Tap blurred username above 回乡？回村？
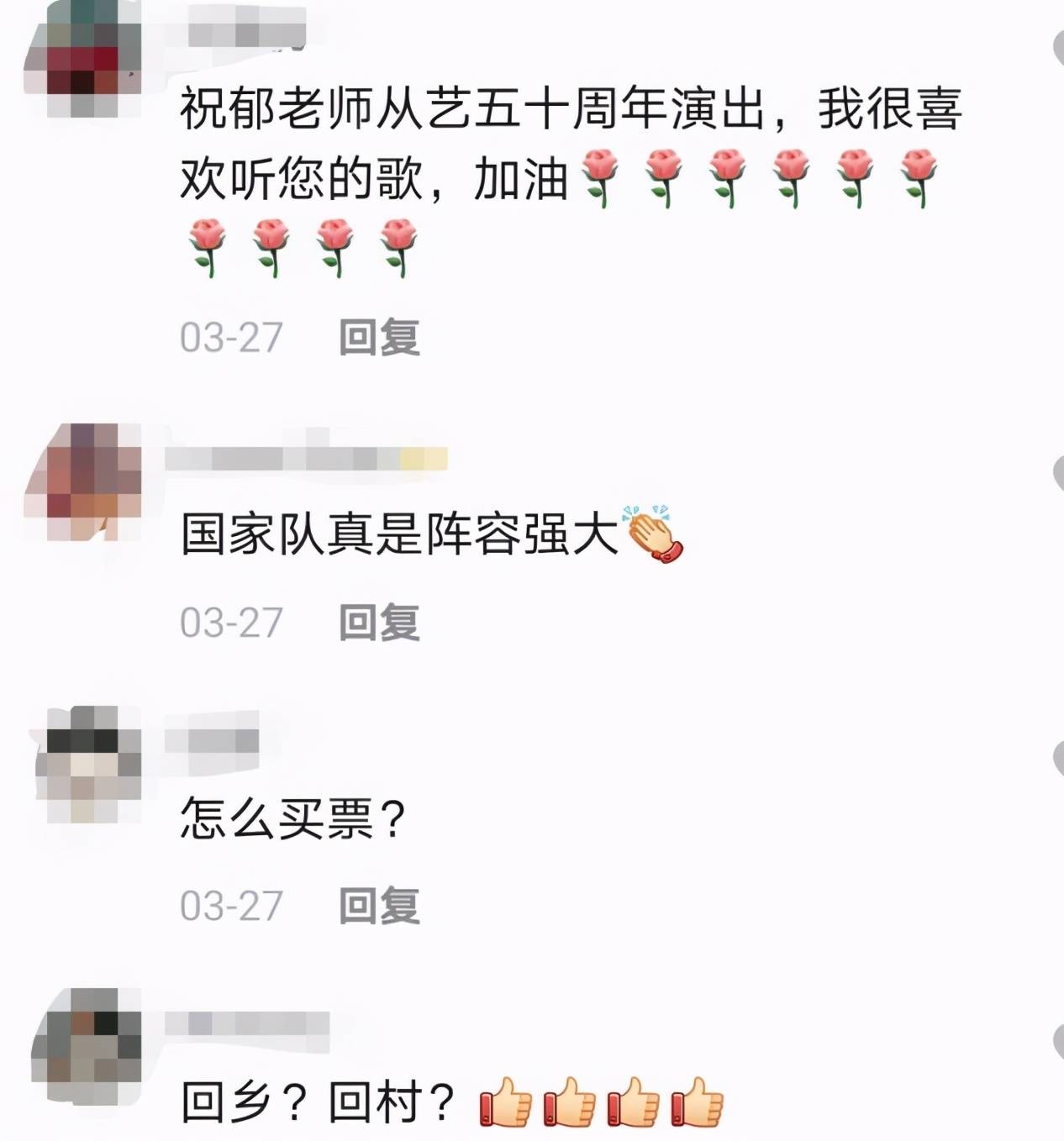This screenshot has height=1141, width=1064. (x=246, y=1023)
